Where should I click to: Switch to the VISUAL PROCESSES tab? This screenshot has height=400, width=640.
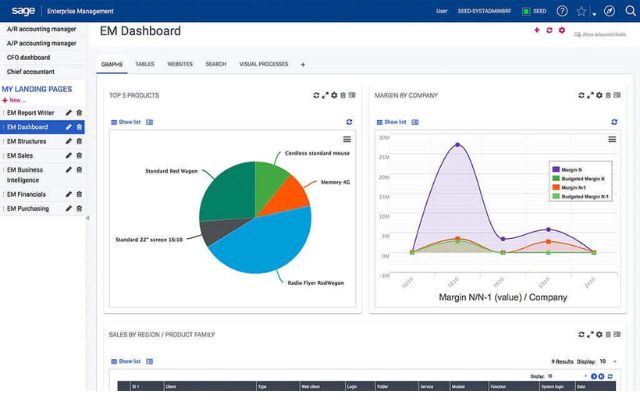pos(264,64)
